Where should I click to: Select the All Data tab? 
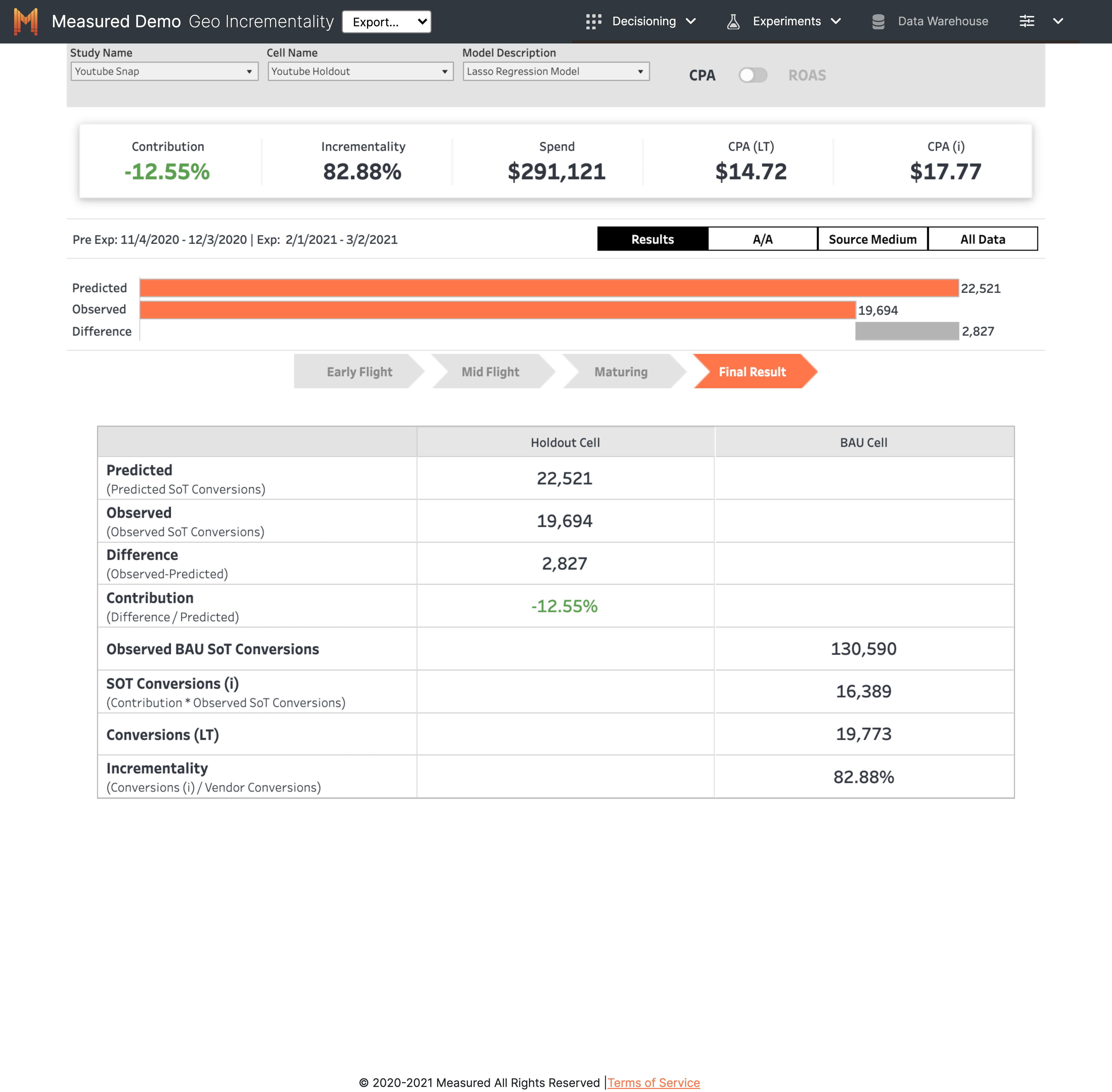tap(982, 239)
